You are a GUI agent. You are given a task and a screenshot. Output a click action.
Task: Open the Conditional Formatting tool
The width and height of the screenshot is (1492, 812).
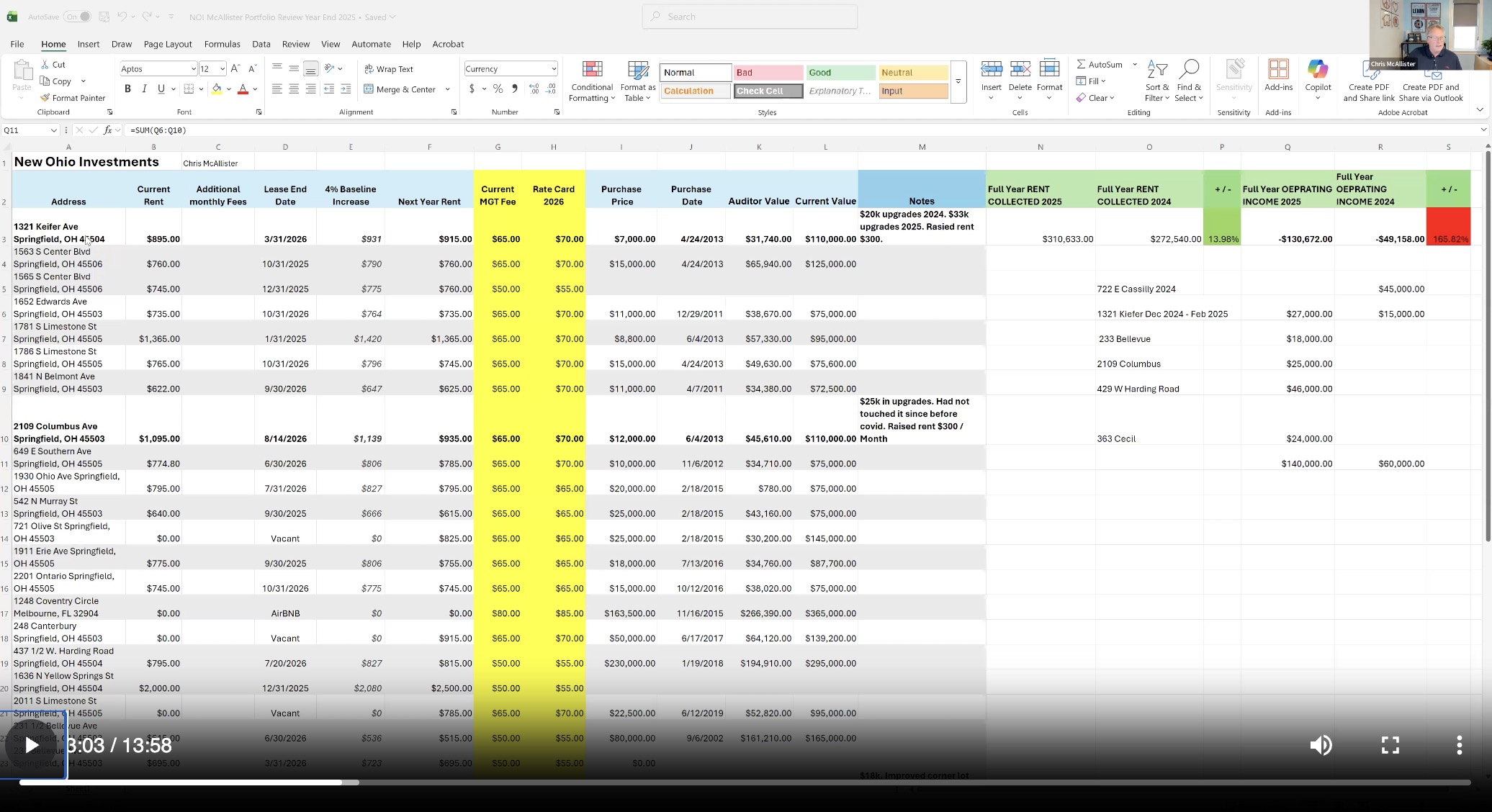pyautogui.click(x=591, y=79)
